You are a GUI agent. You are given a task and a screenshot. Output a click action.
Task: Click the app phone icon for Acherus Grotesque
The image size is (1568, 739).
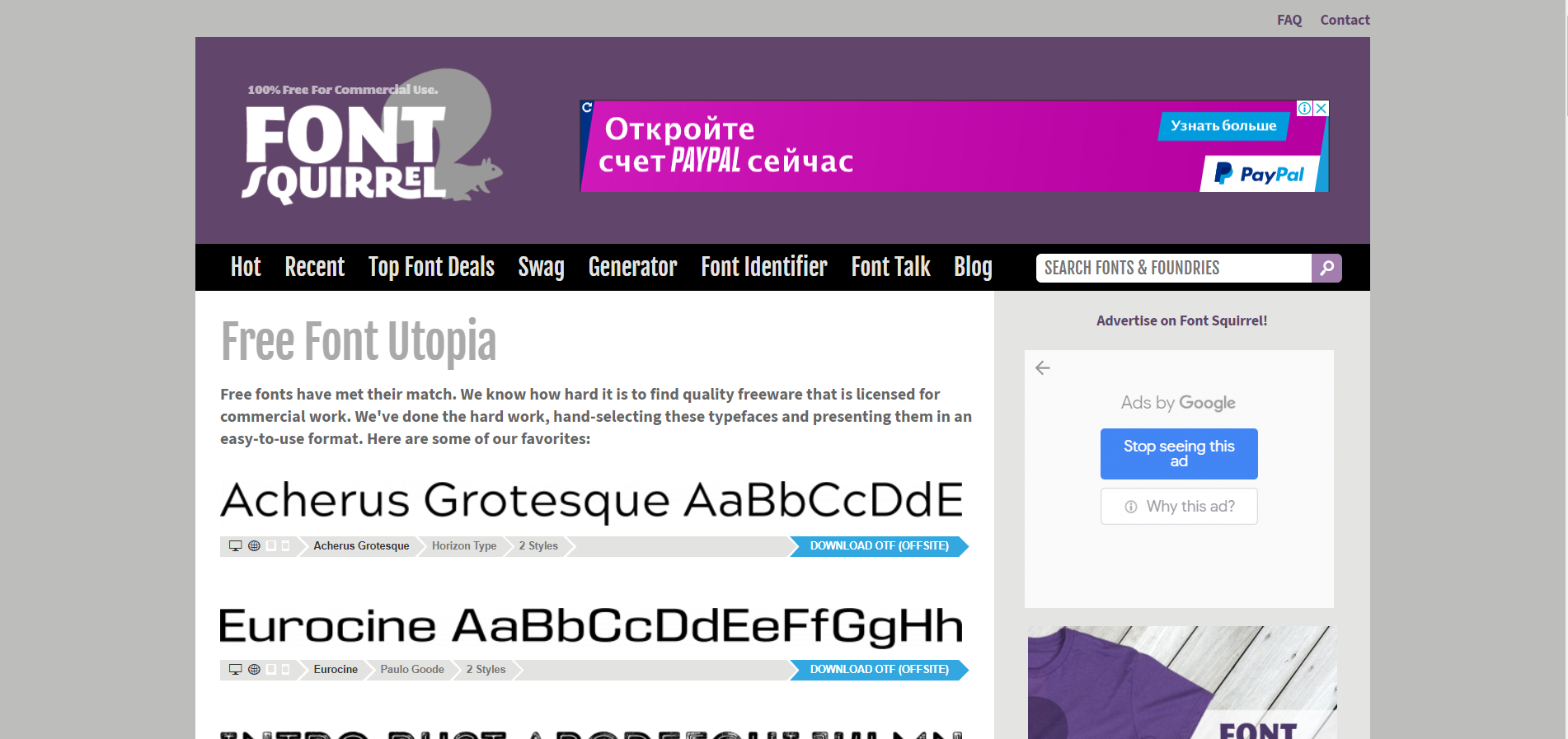click(285, 545)
